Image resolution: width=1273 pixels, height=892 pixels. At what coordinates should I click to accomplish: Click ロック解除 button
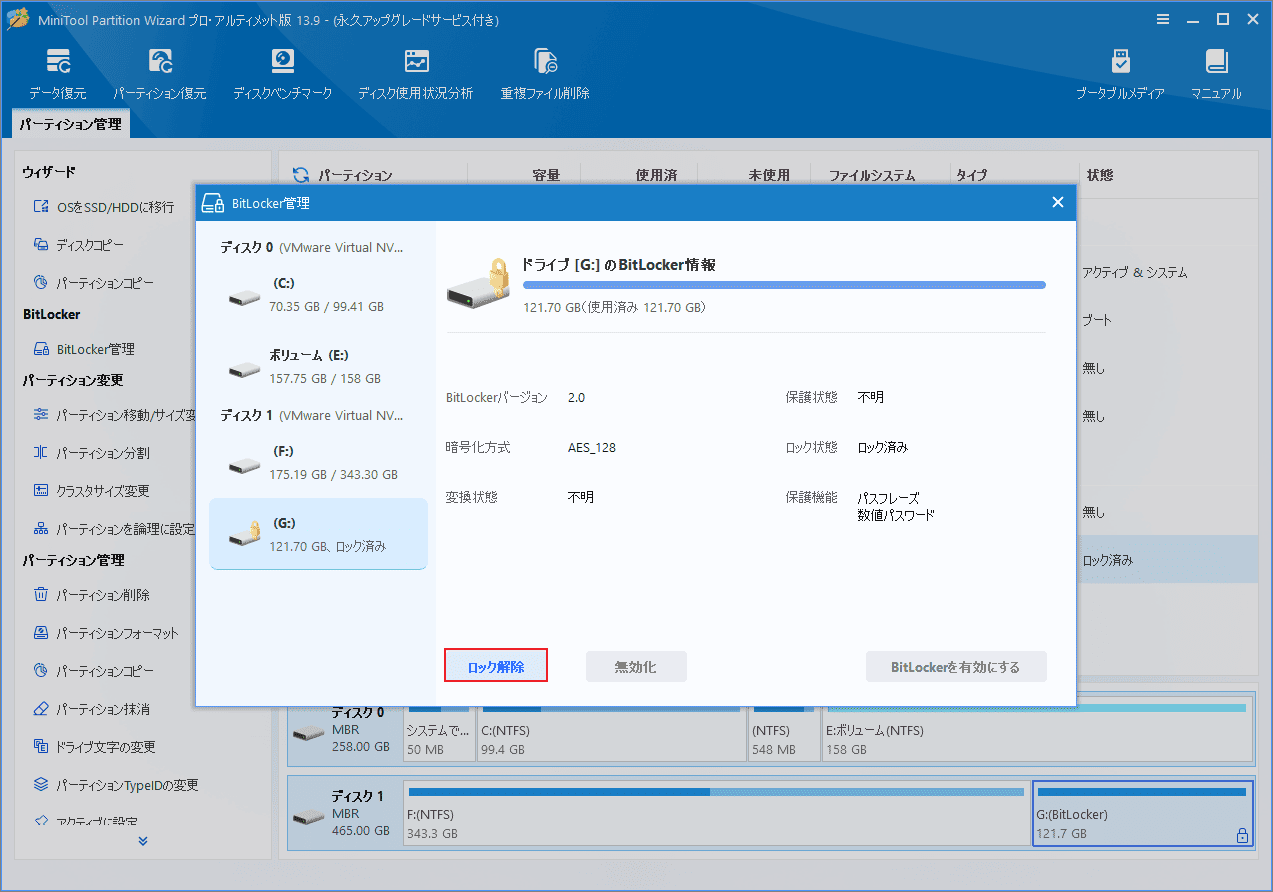coord(496,667)
